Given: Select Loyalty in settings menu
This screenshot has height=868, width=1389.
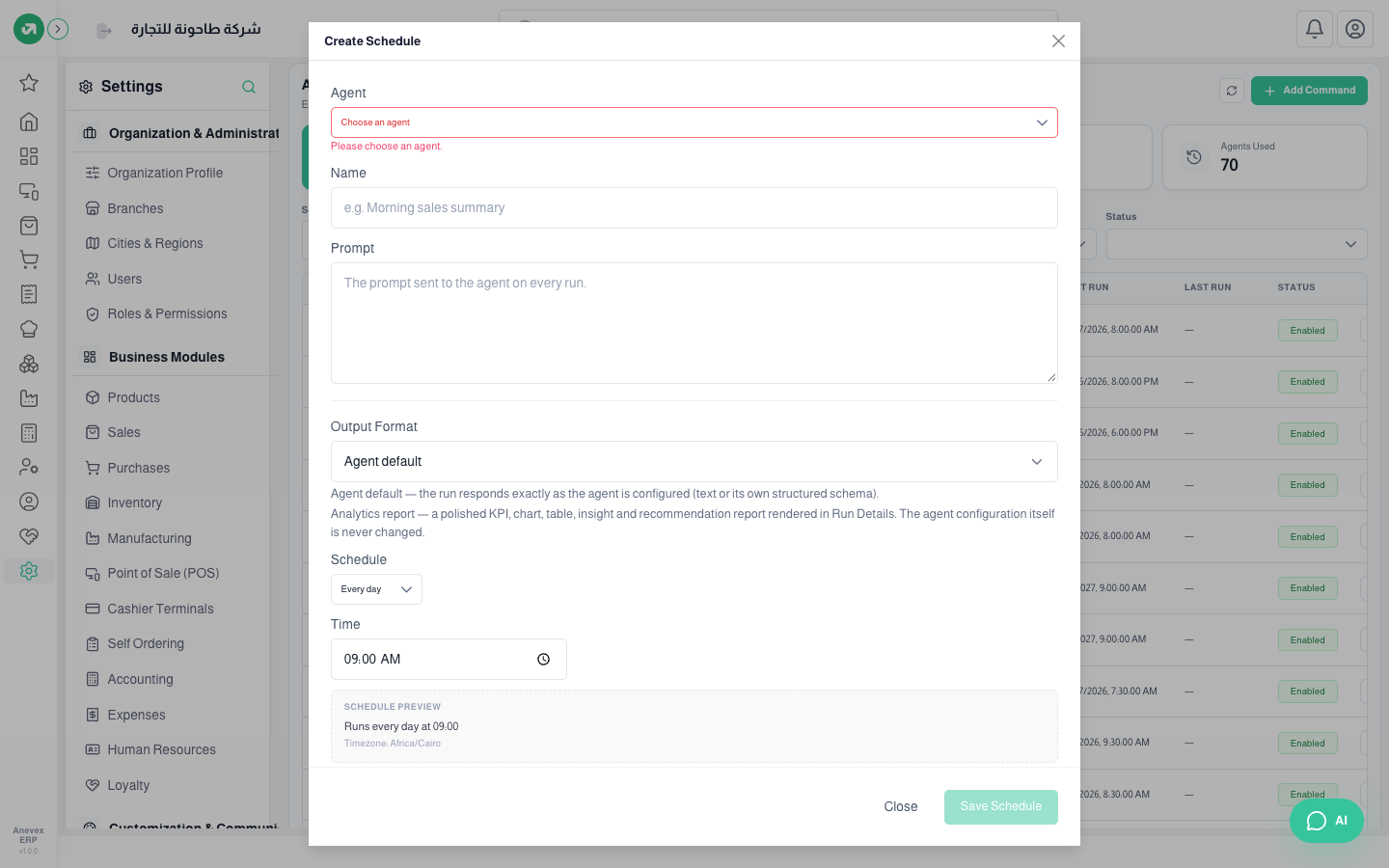Looking at the screenshot, I should click(128, 786).
